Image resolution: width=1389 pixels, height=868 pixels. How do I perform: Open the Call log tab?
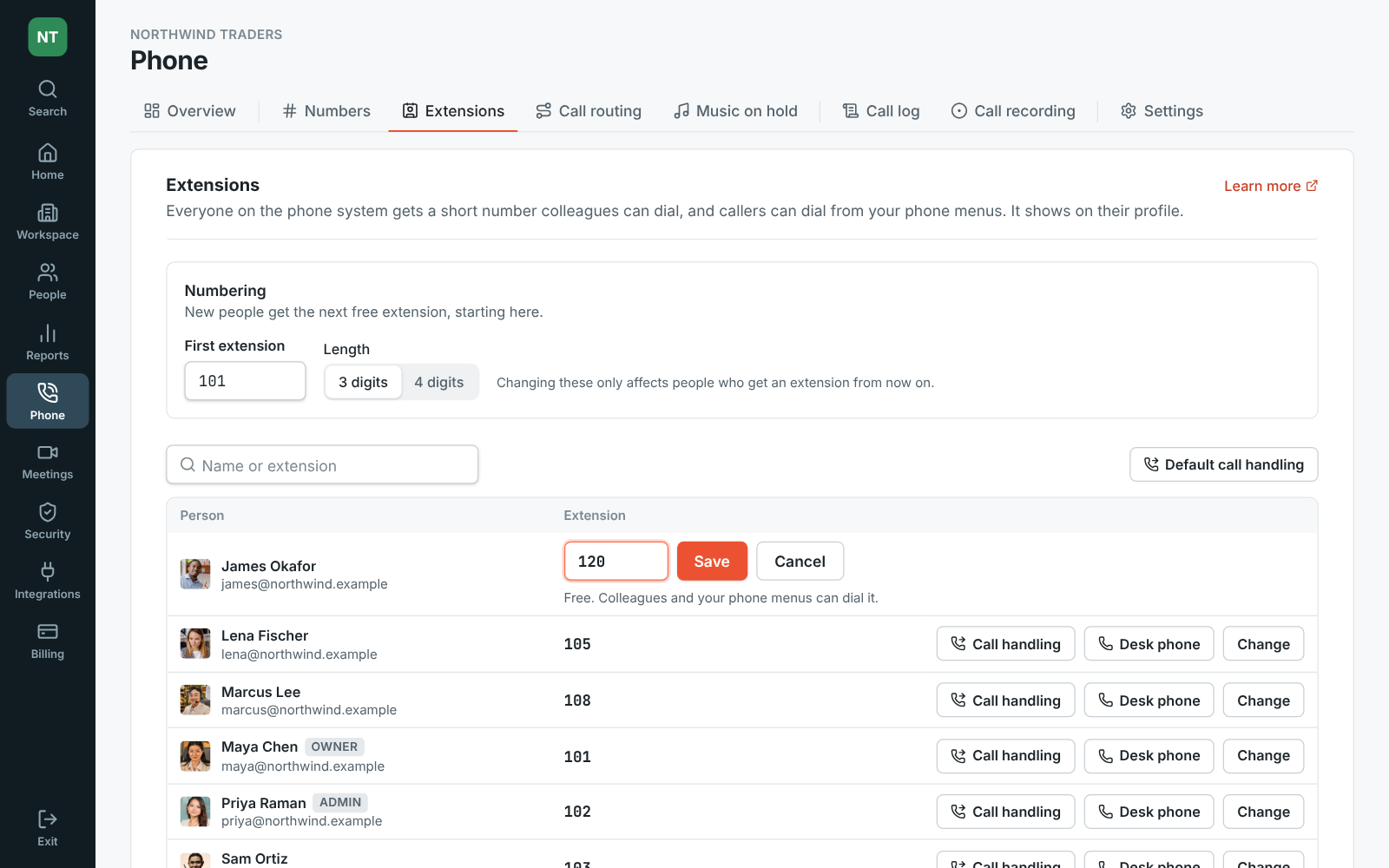coord(881,111)
